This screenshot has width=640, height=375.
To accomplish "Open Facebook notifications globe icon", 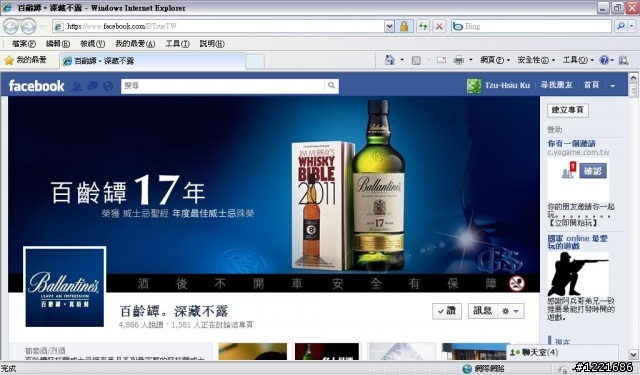I will click(x=108, y=86).
